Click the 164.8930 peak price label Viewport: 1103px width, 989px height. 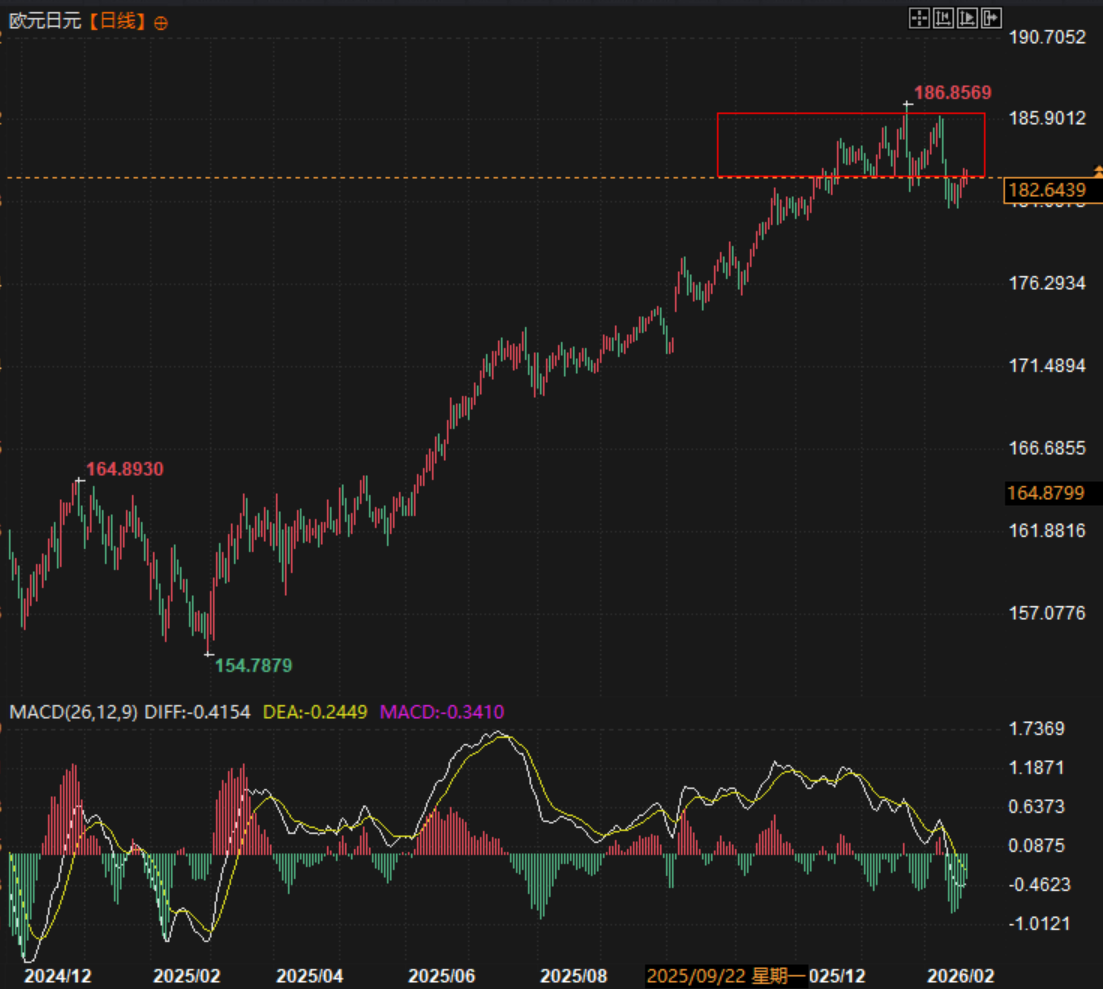click(x=125, y=468)
